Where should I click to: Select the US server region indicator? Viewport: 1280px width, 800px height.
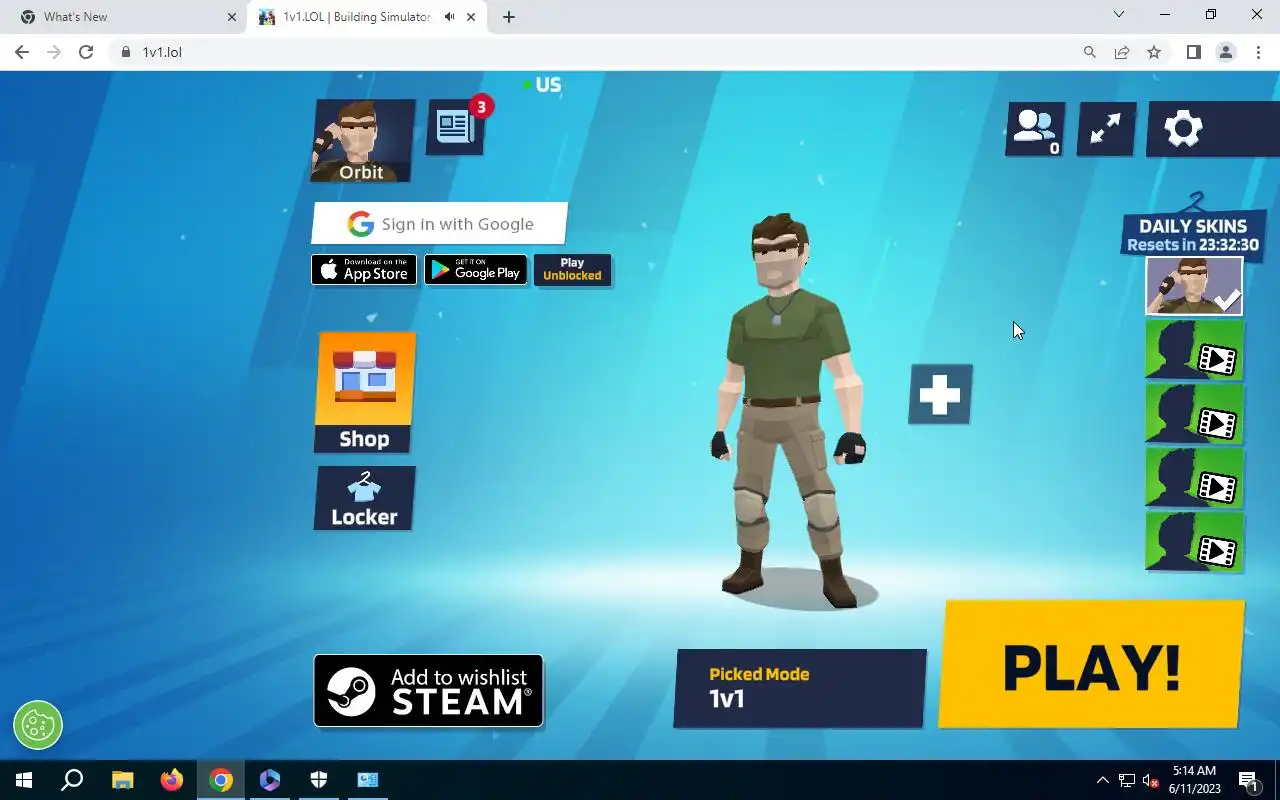pos(542,85)
